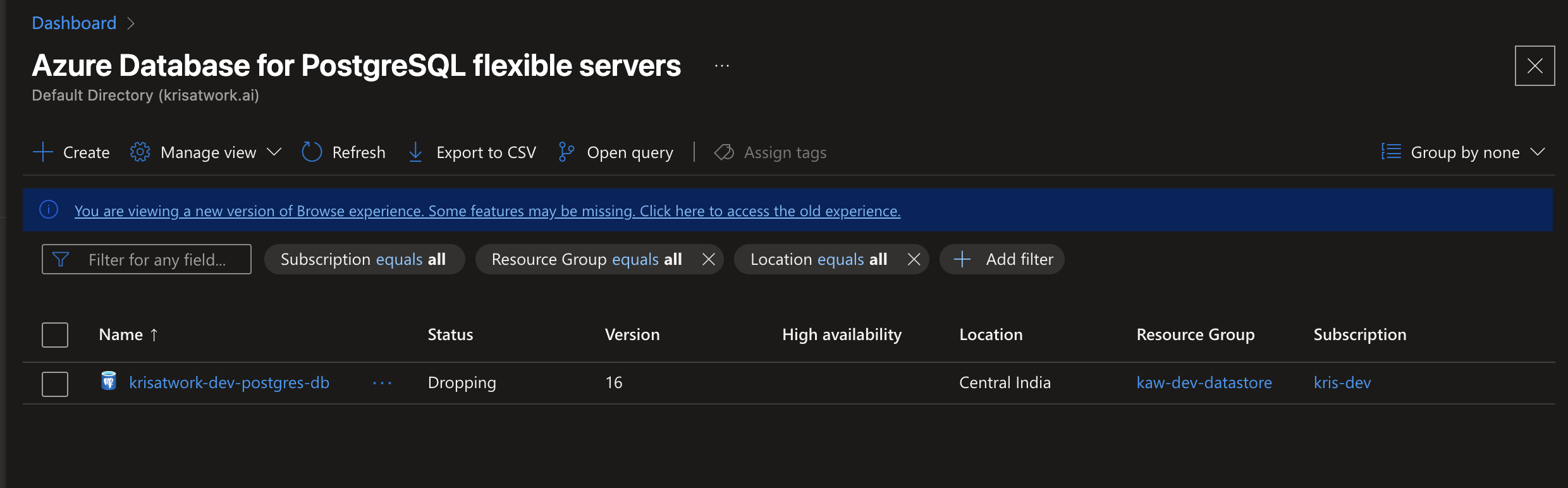
Task: Sort by the Version column header
Action: tap(632, 334)
